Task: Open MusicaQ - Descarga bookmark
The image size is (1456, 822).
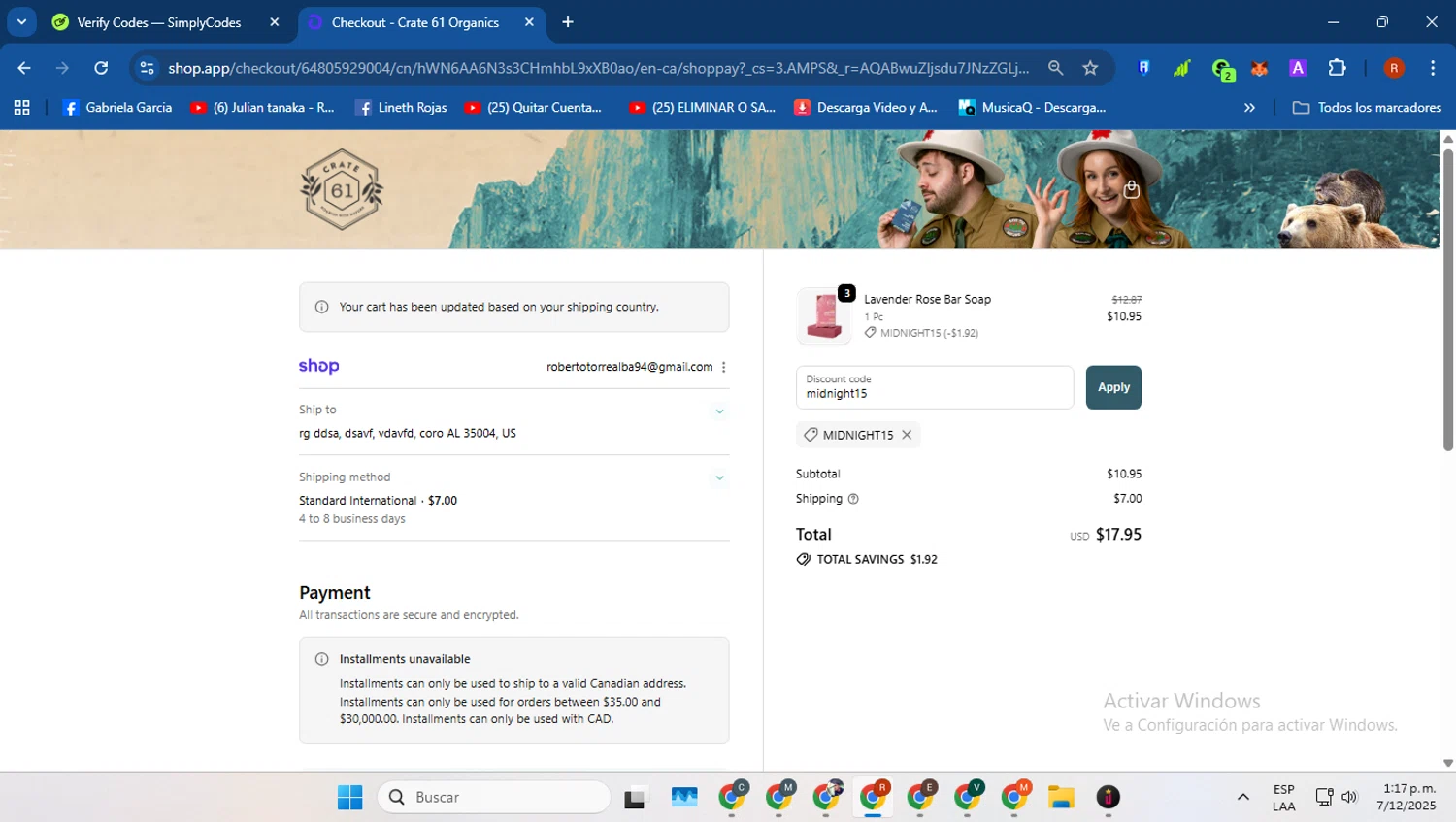Action: click(1032, 108)
